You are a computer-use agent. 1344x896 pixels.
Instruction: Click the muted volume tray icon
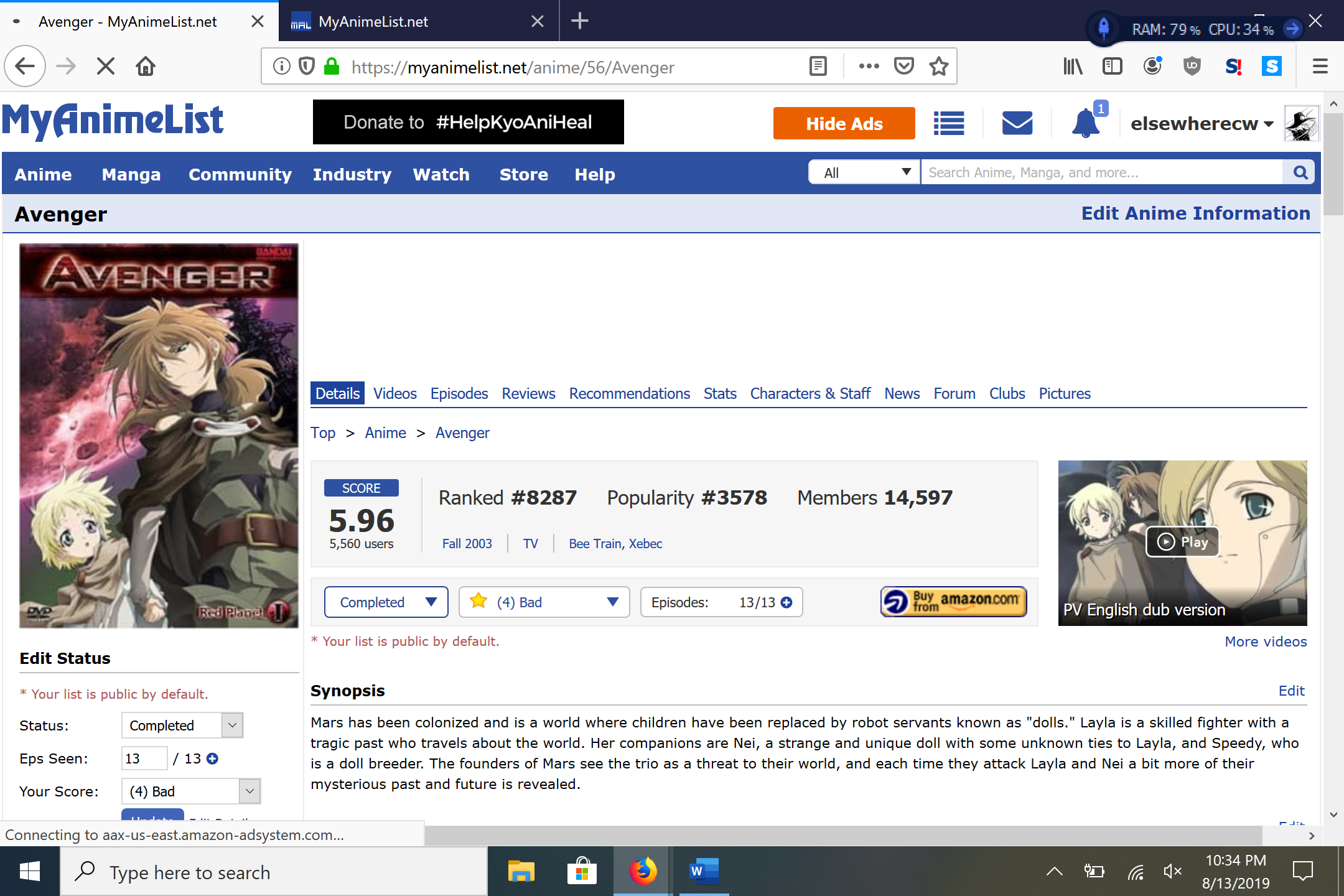click(1172, 872)
